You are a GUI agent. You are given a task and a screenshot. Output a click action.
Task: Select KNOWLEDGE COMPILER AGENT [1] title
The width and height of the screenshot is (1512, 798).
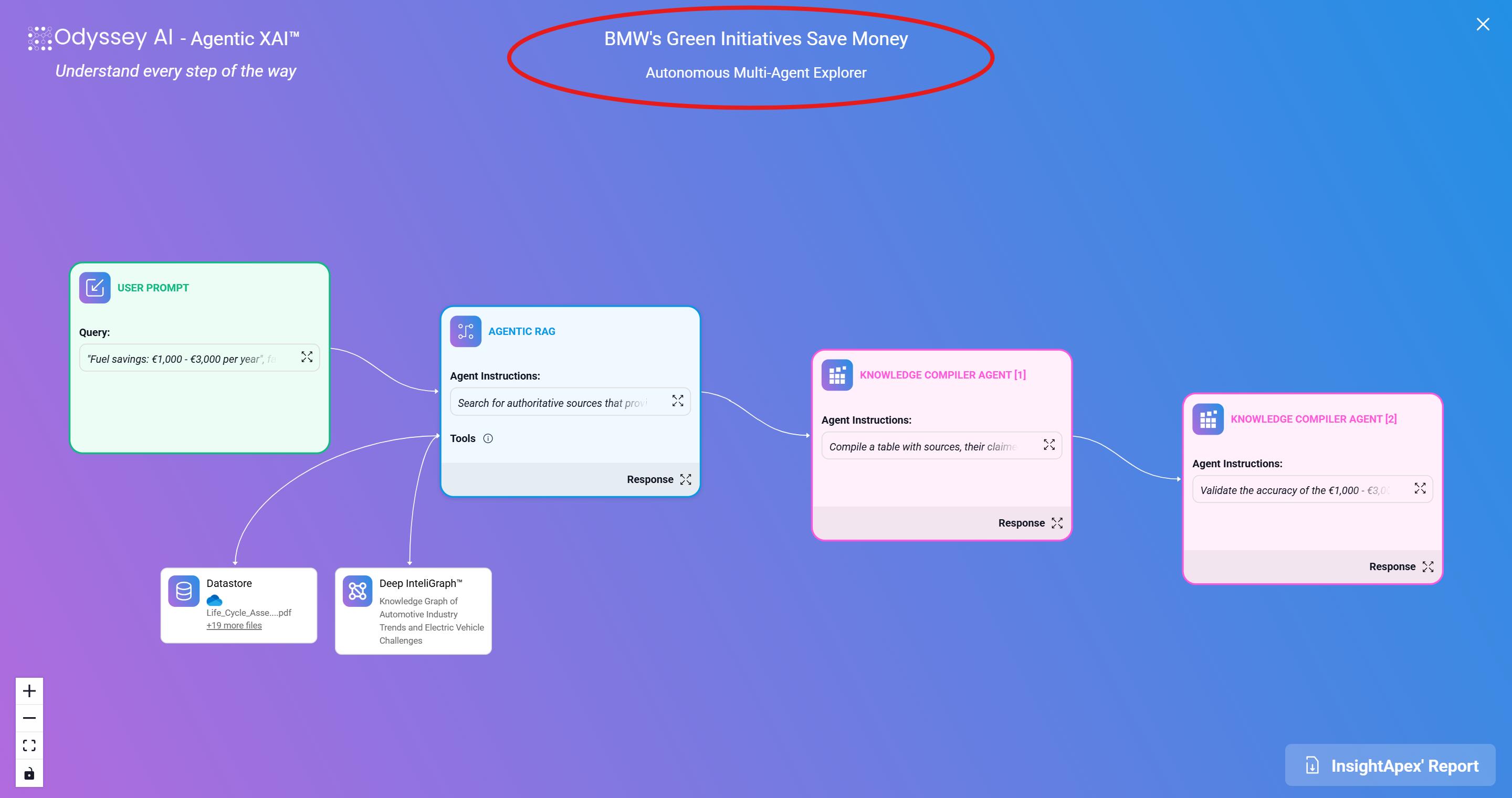(943, 375)
